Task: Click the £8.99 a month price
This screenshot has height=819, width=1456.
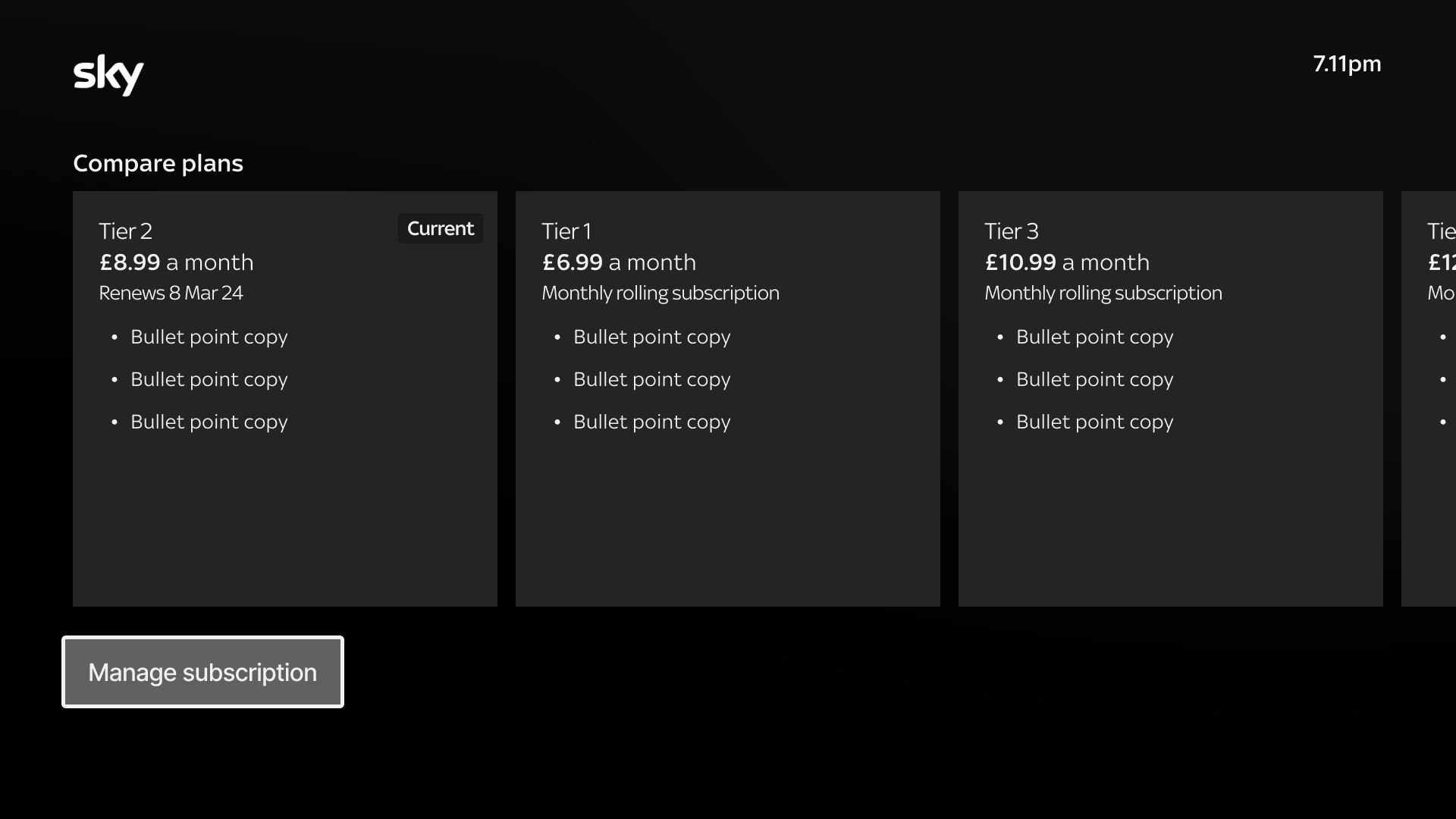Action: [x=176, y=262]
